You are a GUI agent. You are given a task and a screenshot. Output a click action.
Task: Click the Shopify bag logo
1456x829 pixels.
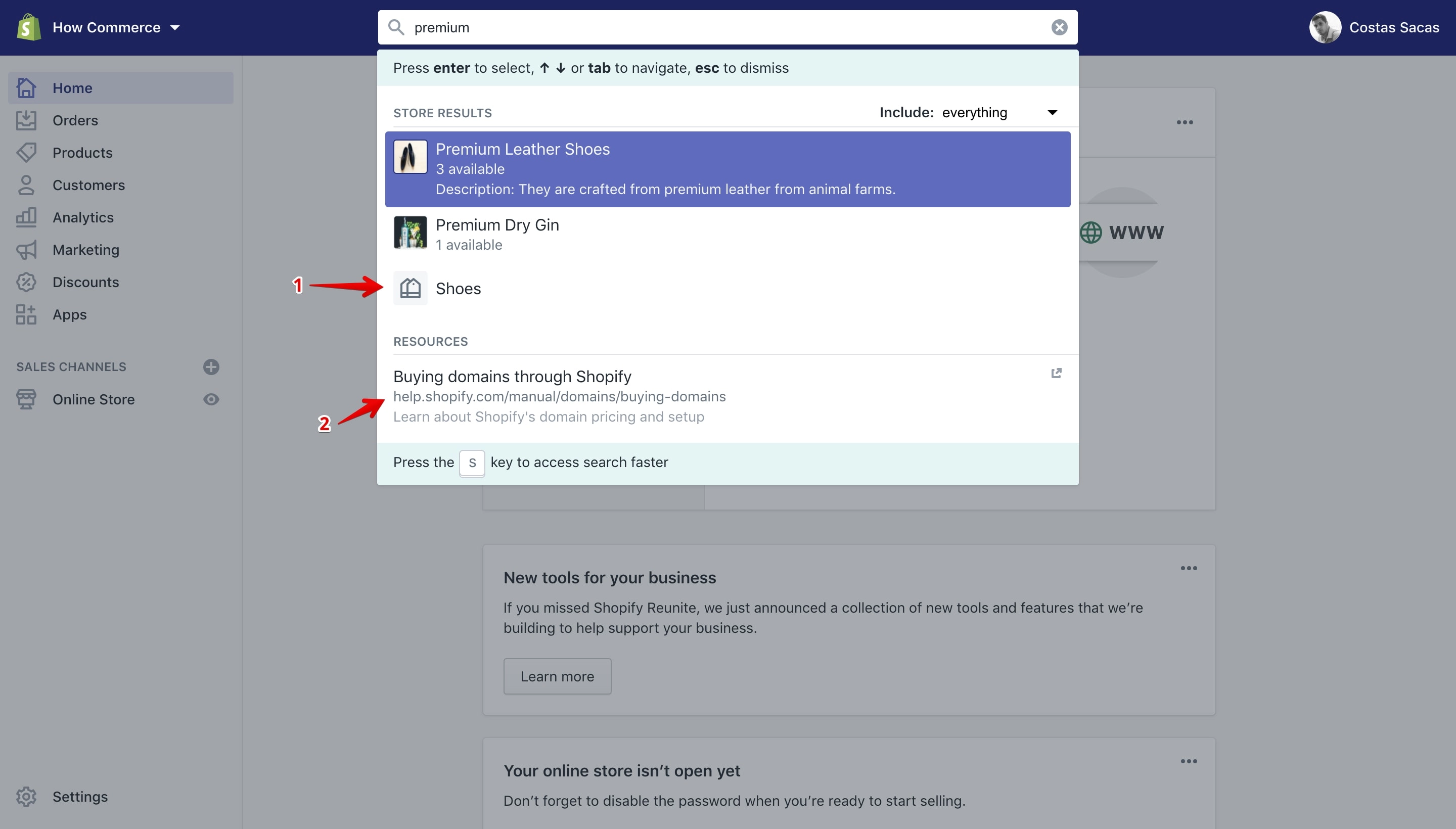(28, 27)
